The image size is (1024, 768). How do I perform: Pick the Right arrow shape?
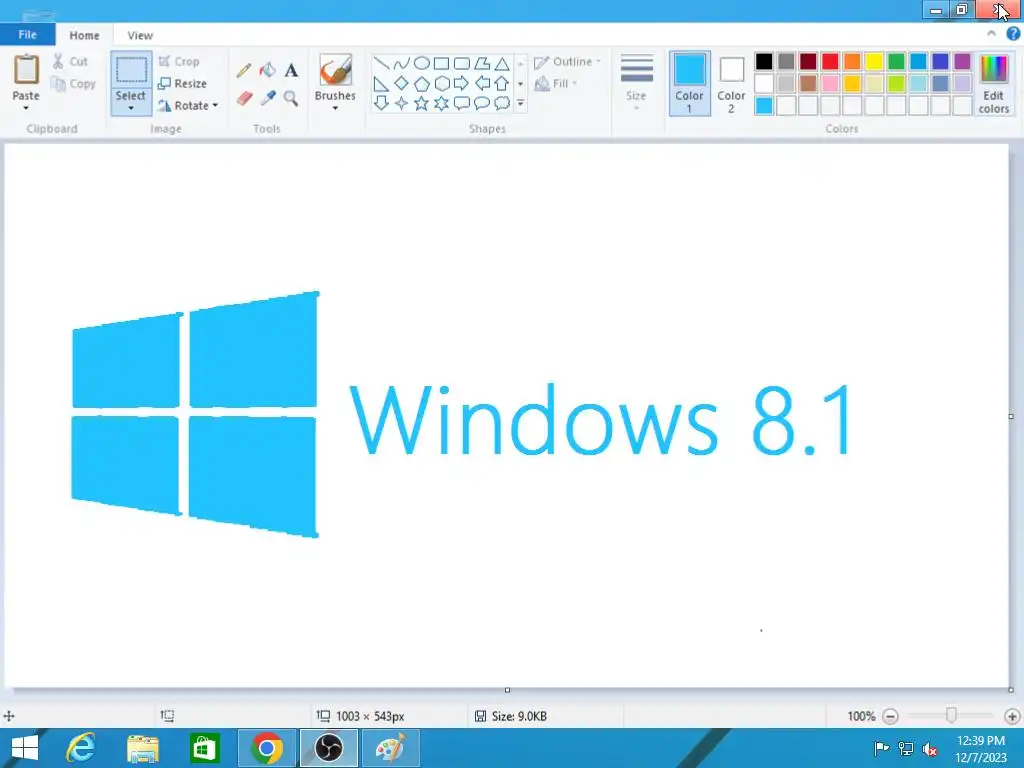[x=462, y=84]
